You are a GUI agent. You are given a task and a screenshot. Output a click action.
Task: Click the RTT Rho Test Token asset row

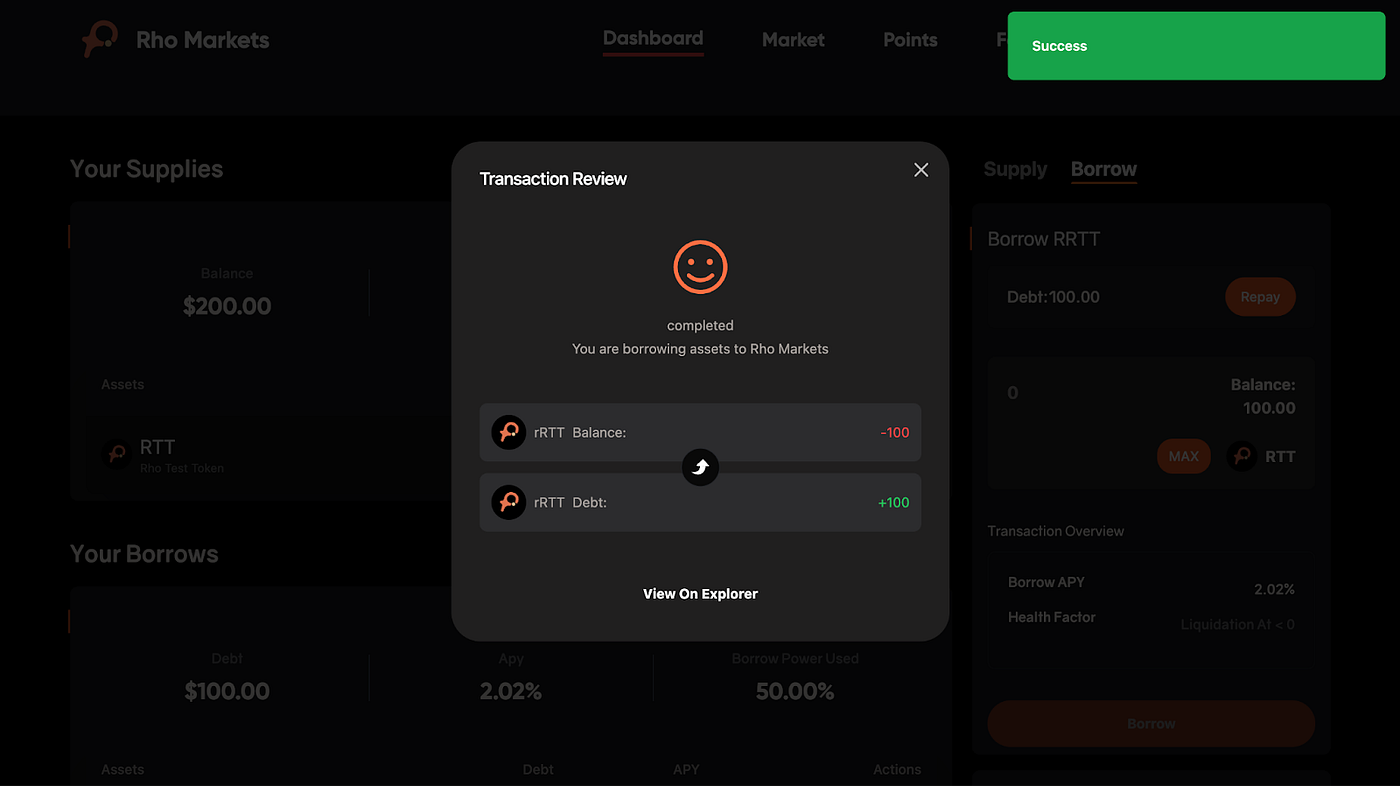[260, 455]
